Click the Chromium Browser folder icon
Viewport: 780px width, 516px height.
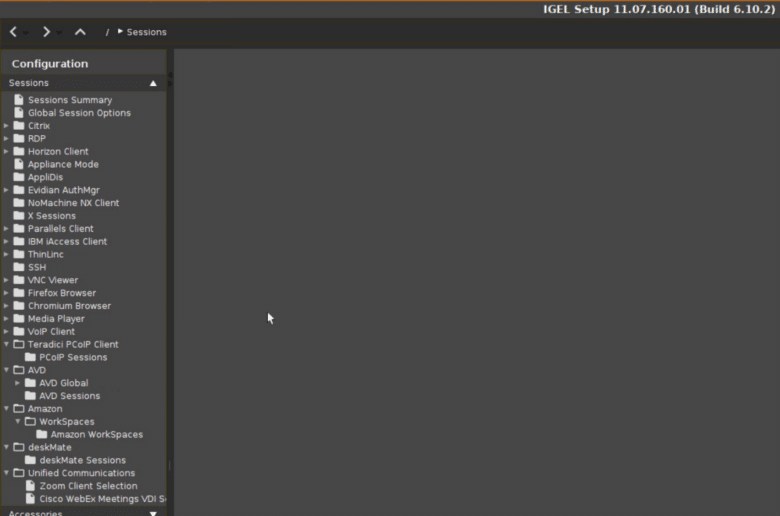coord(19,306)
